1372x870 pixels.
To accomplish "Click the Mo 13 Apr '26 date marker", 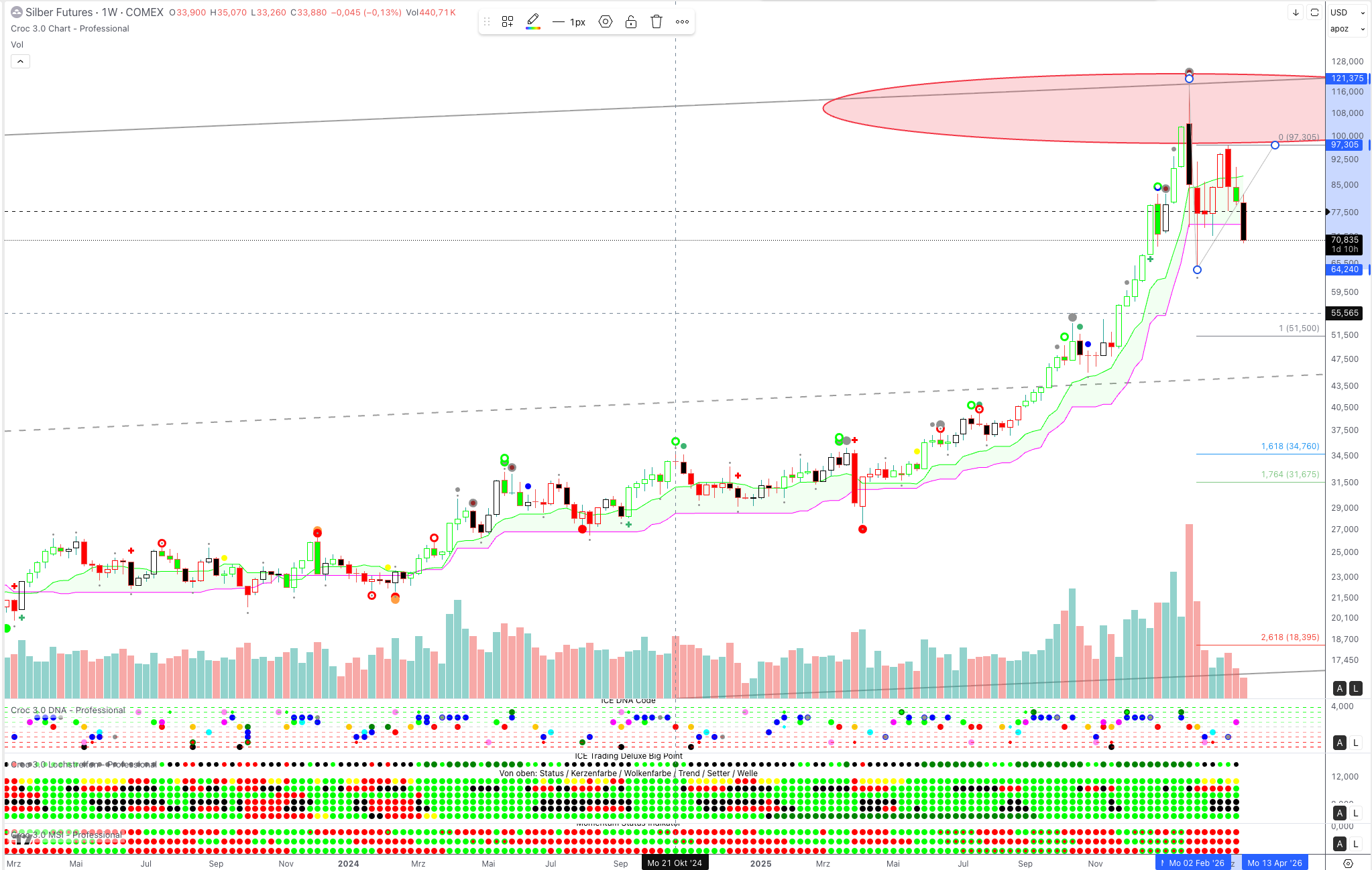I will point(1274,863).
